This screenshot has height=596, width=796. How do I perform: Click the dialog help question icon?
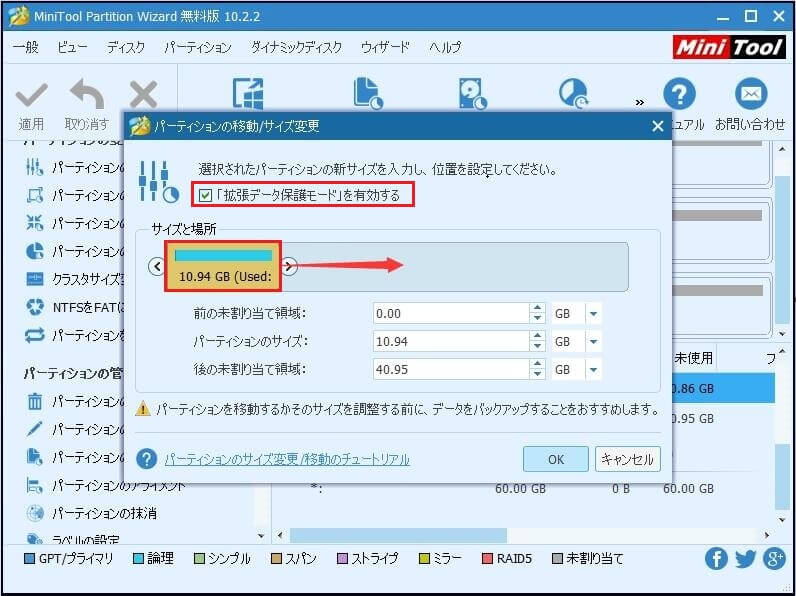coord(146,459)
